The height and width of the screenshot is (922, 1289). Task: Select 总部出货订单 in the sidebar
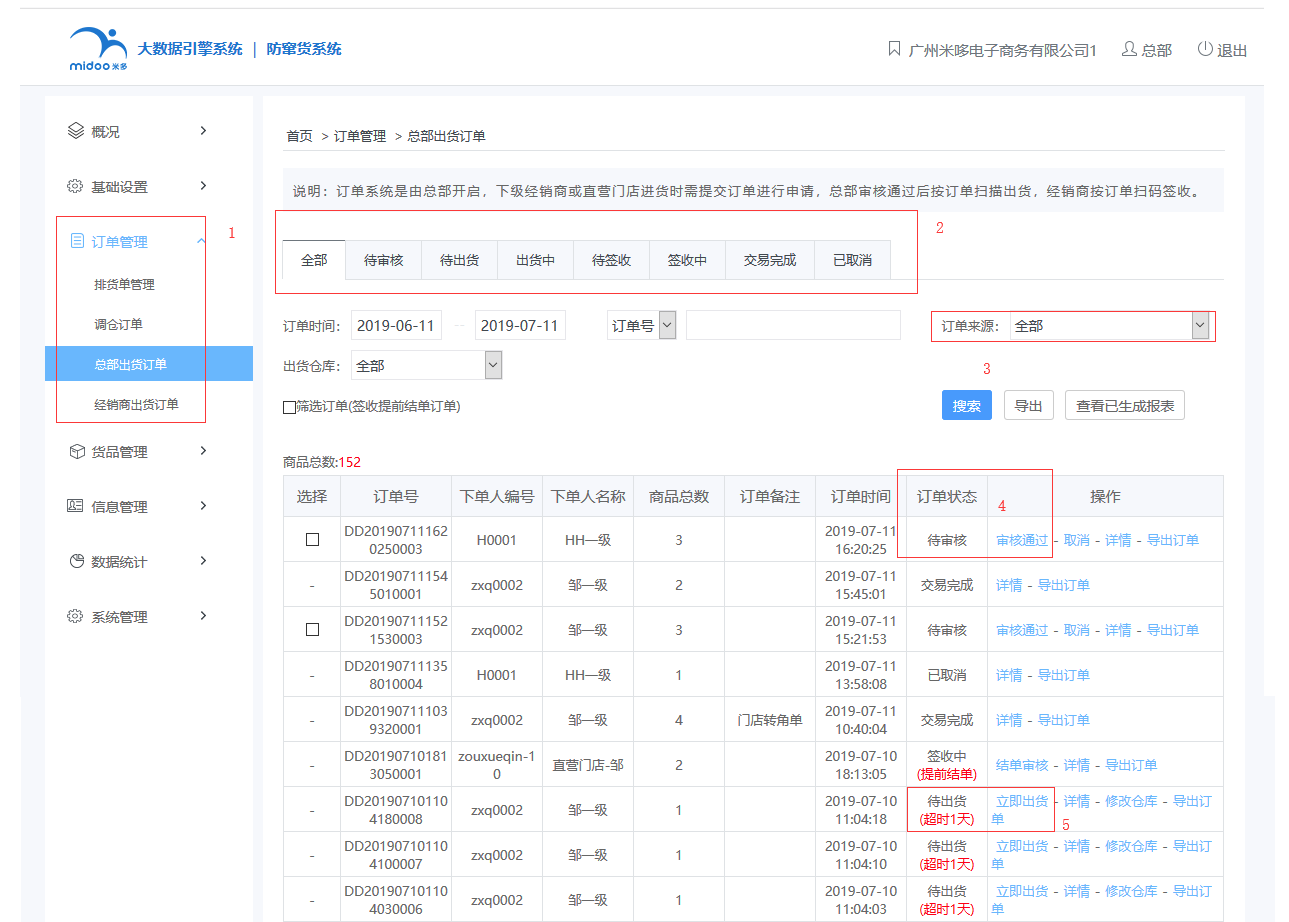click(149, 364)
